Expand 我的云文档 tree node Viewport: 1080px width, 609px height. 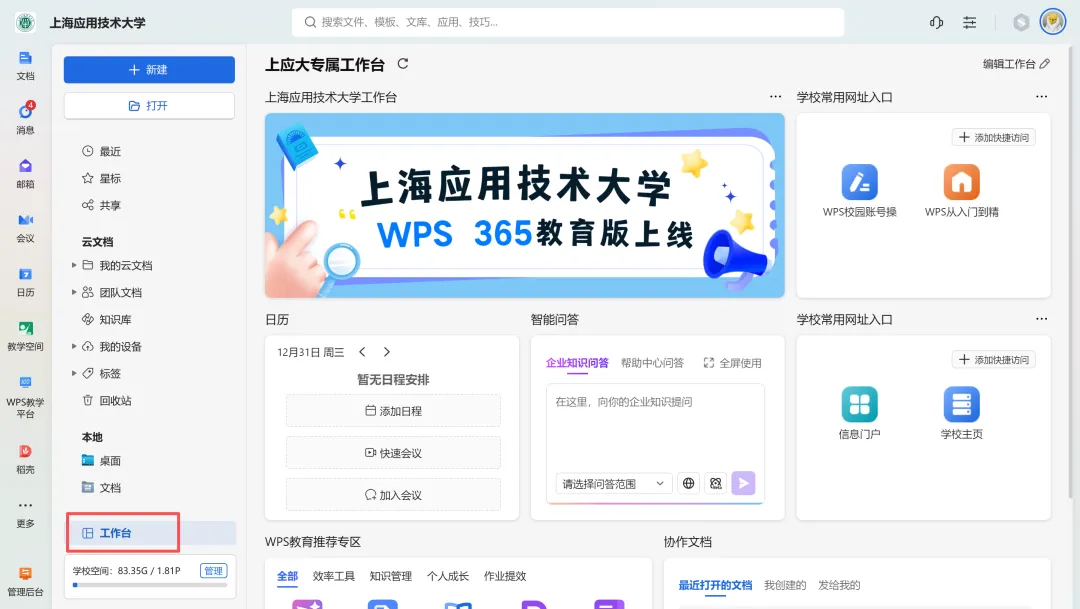point(74,265)
